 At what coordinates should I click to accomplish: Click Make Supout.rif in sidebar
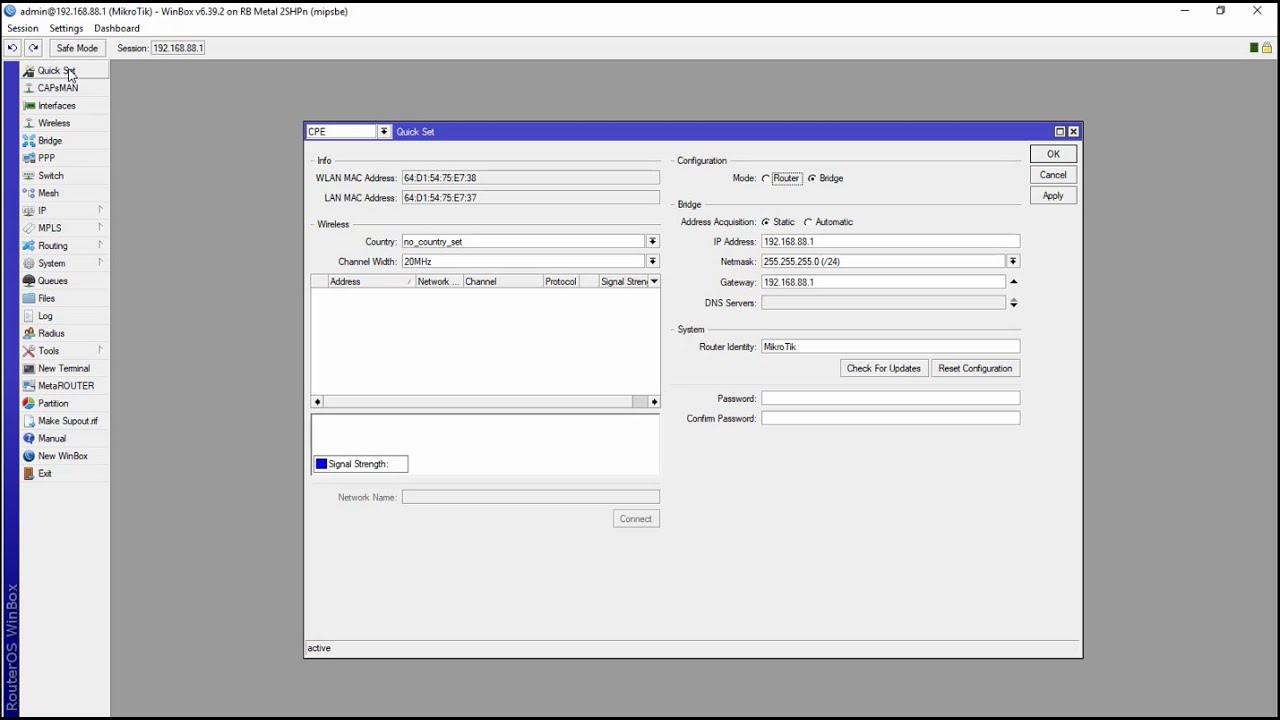[67, 421]
